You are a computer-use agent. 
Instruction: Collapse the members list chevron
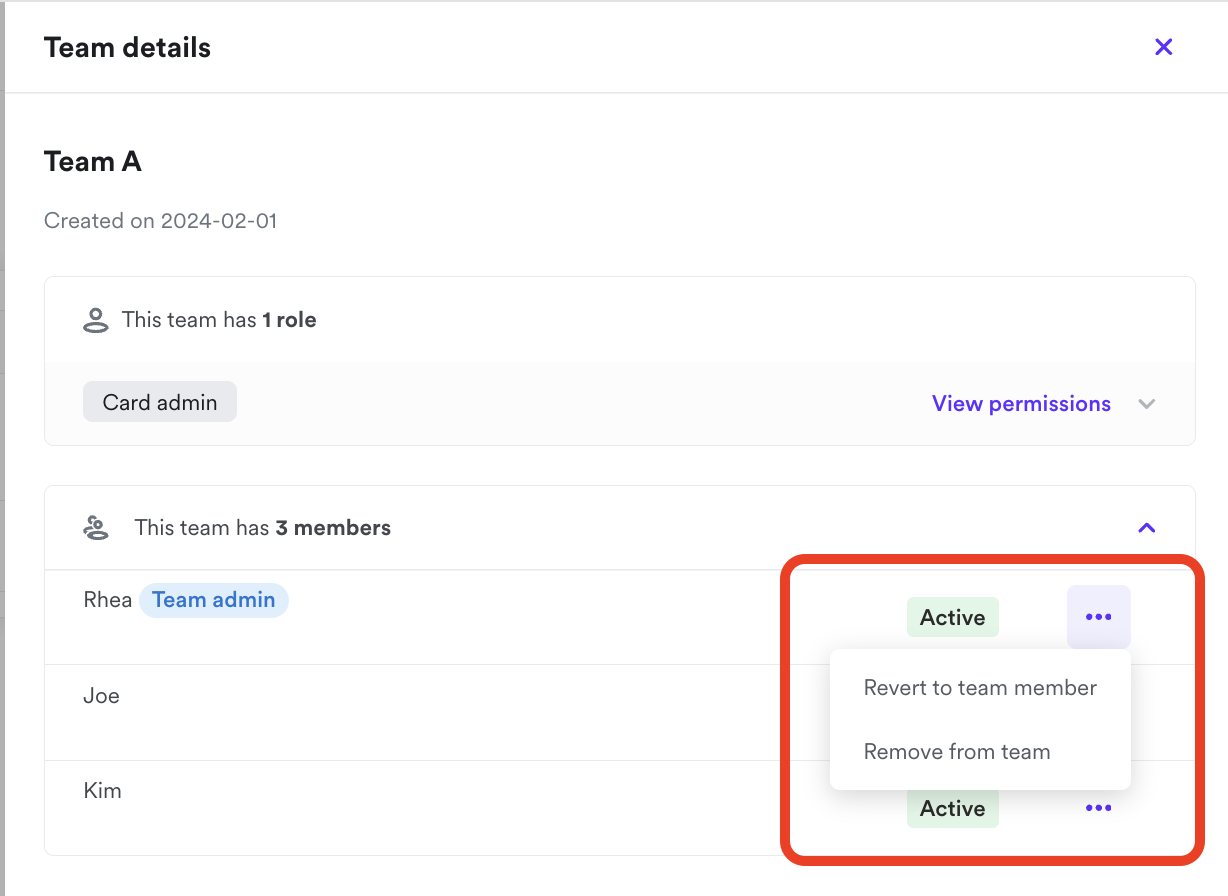point(1147,527)
